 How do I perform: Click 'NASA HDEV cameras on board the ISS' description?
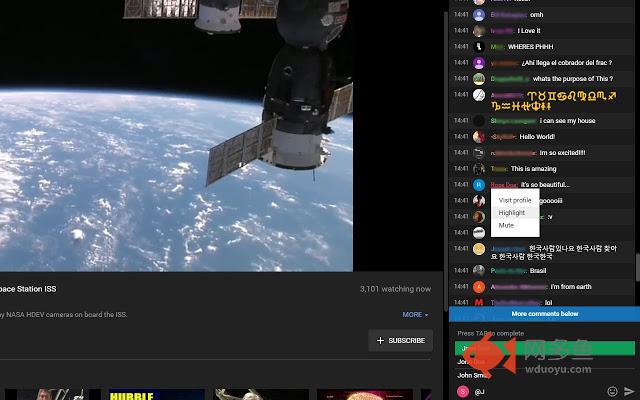click(x=63, y=315)
